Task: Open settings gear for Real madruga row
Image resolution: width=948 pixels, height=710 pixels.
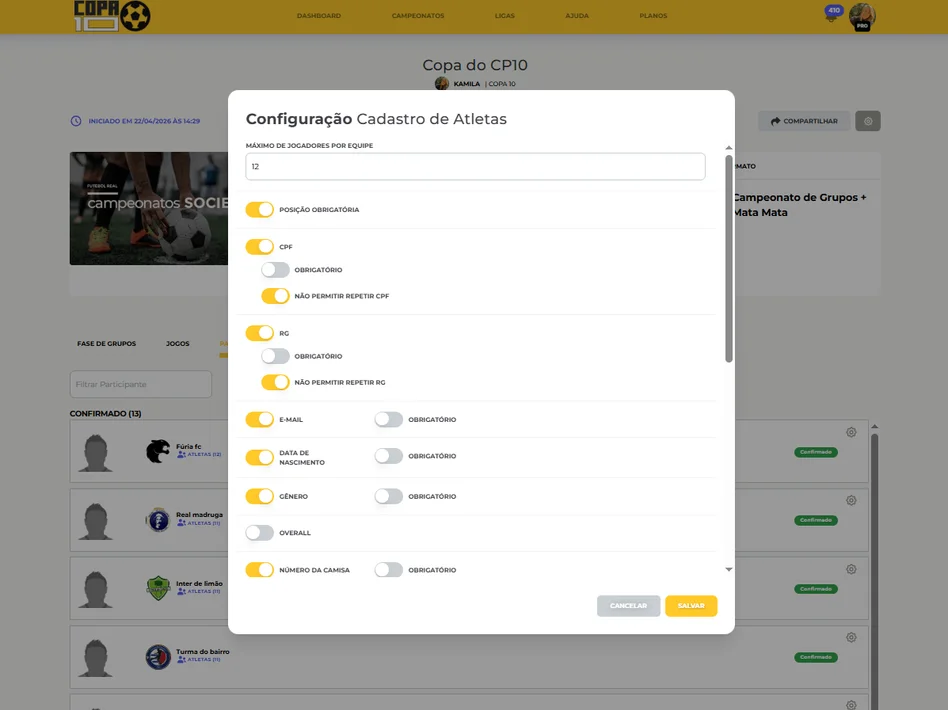Action: [851, 500]
